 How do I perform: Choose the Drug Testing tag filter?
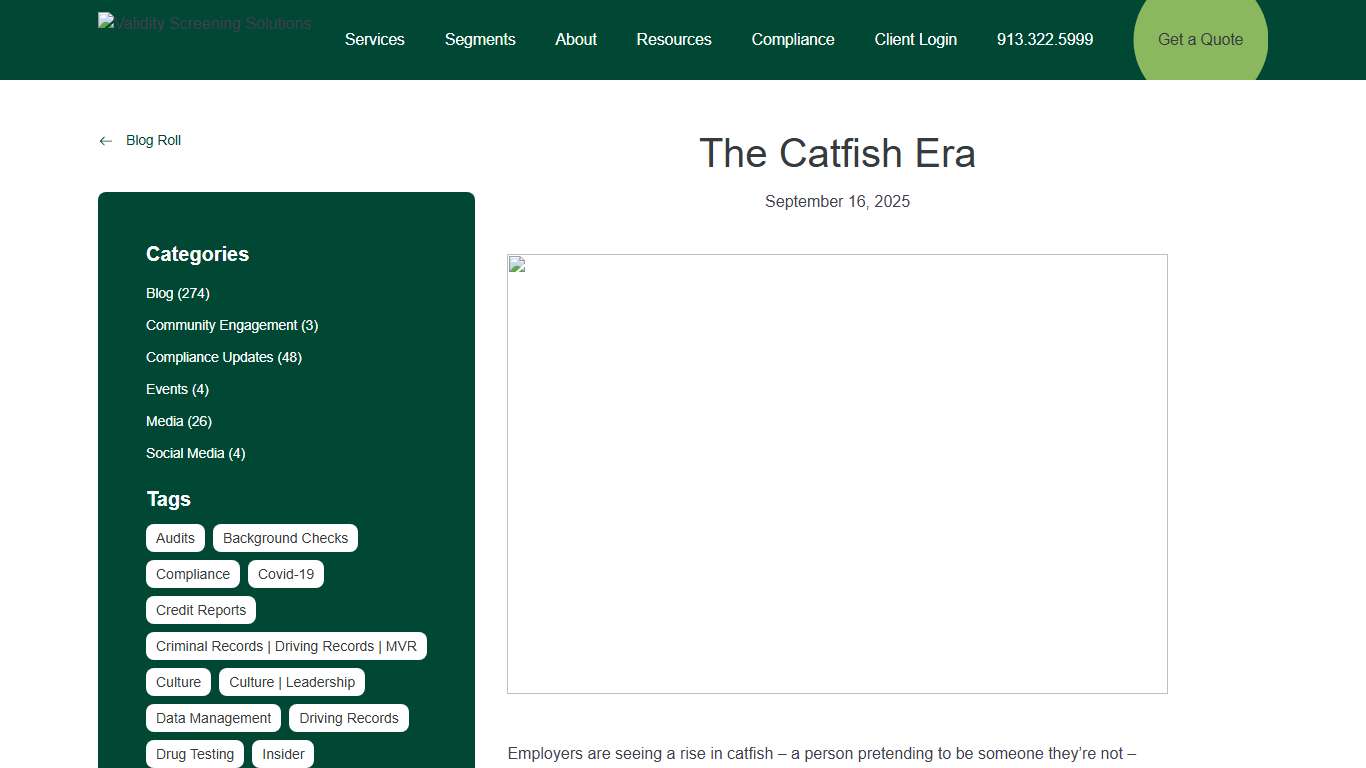point(194,754)
